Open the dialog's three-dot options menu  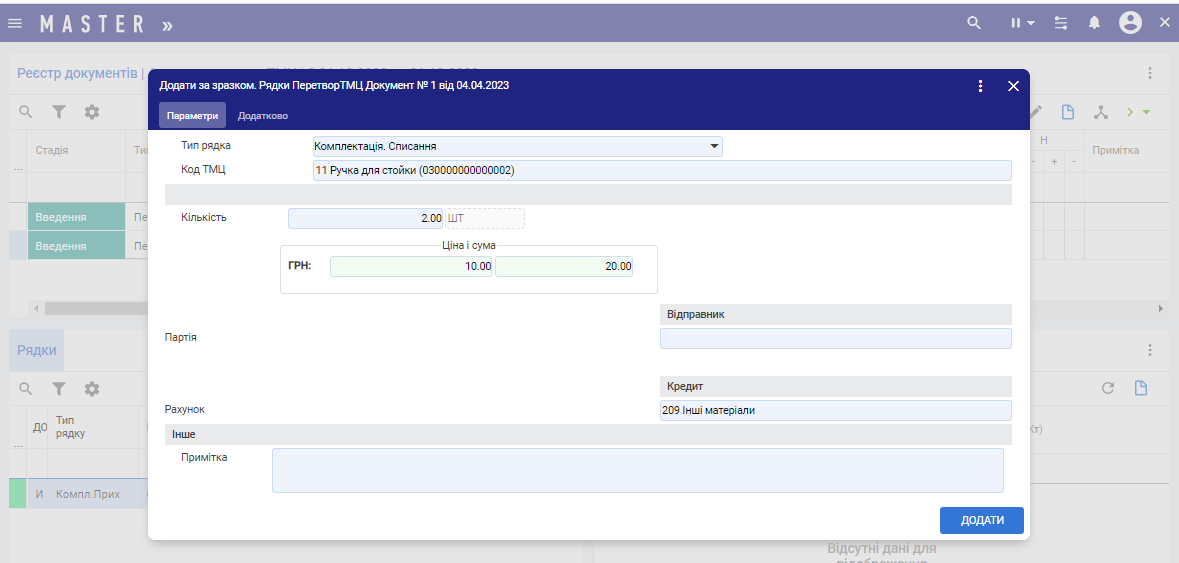(x=981, y=86)
